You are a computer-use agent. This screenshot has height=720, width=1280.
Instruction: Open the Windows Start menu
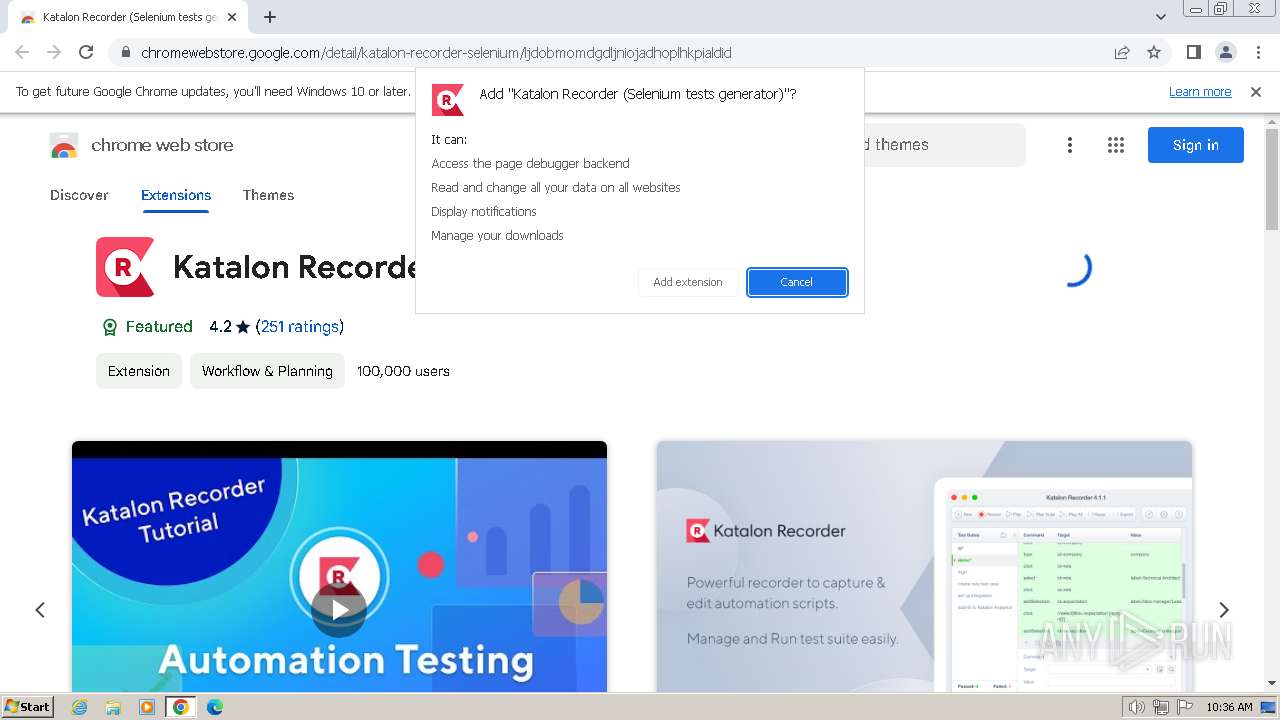pos(28,706)
